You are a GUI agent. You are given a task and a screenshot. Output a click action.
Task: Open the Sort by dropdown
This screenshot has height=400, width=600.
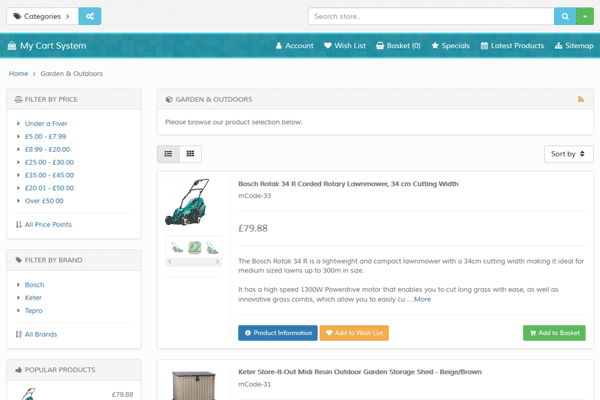pos(569,154)
